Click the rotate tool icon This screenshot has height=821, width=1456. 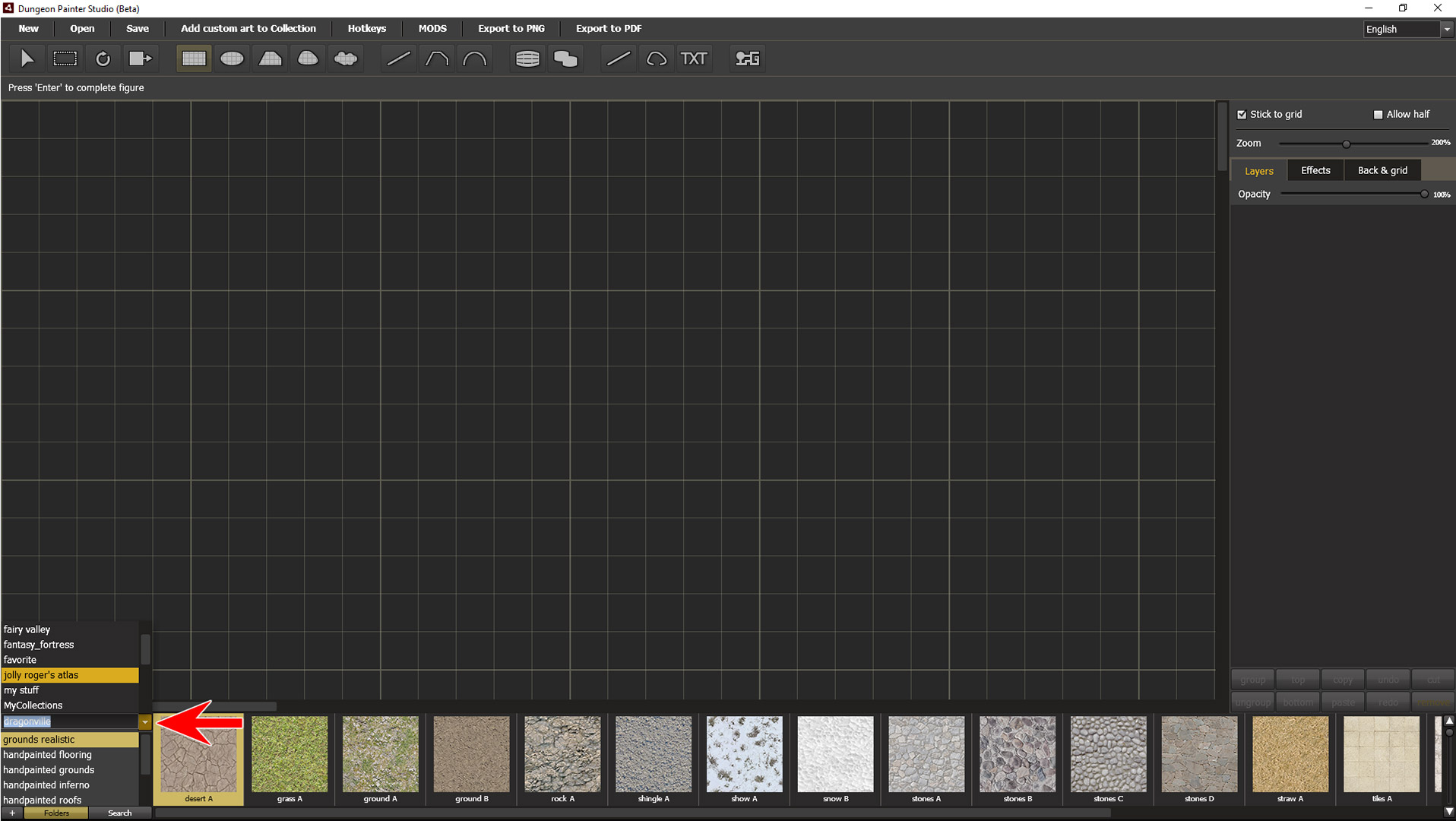click(x=103, y=59)
